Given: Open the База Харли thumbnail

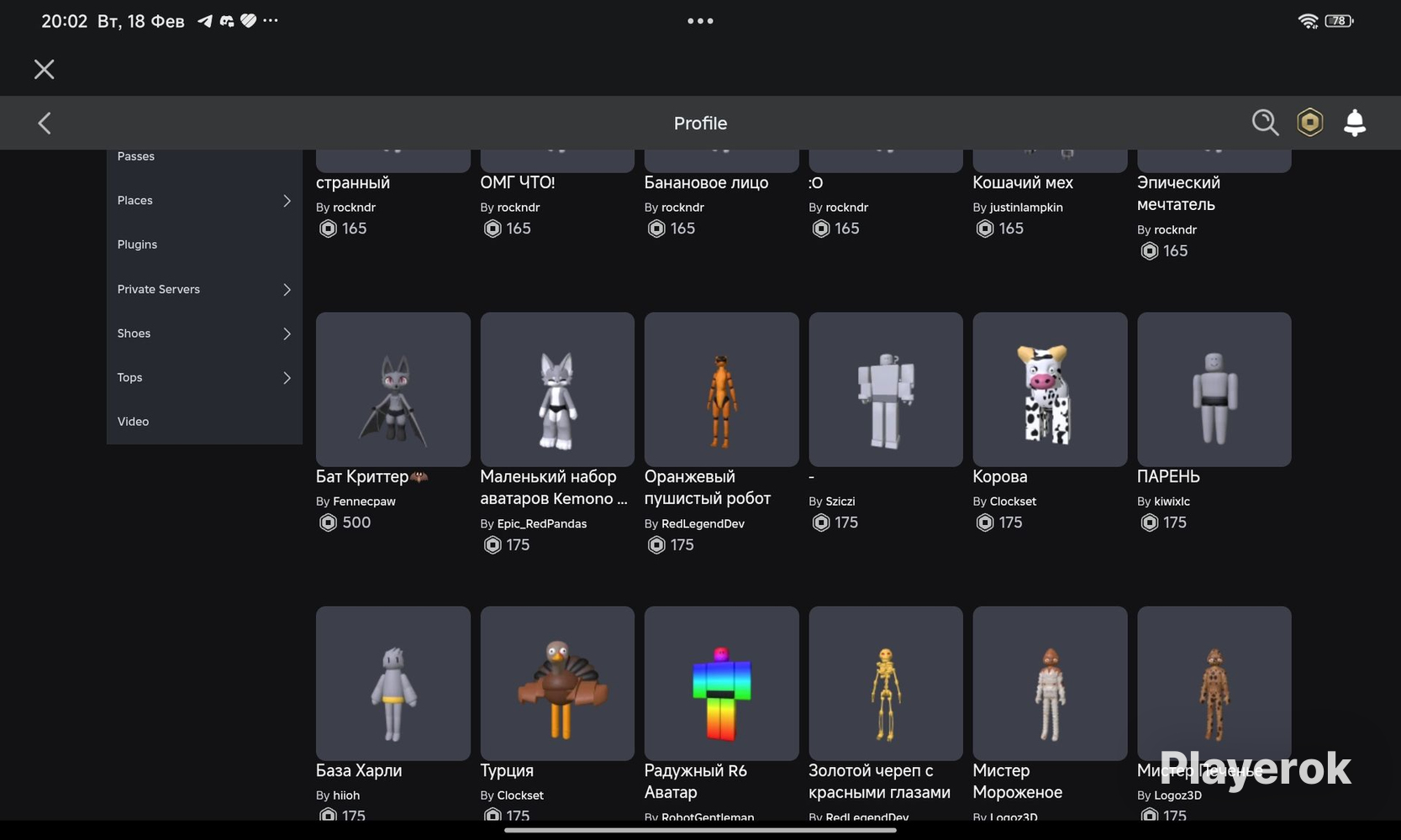Looking at the screenshot, I should pos(393,684).
